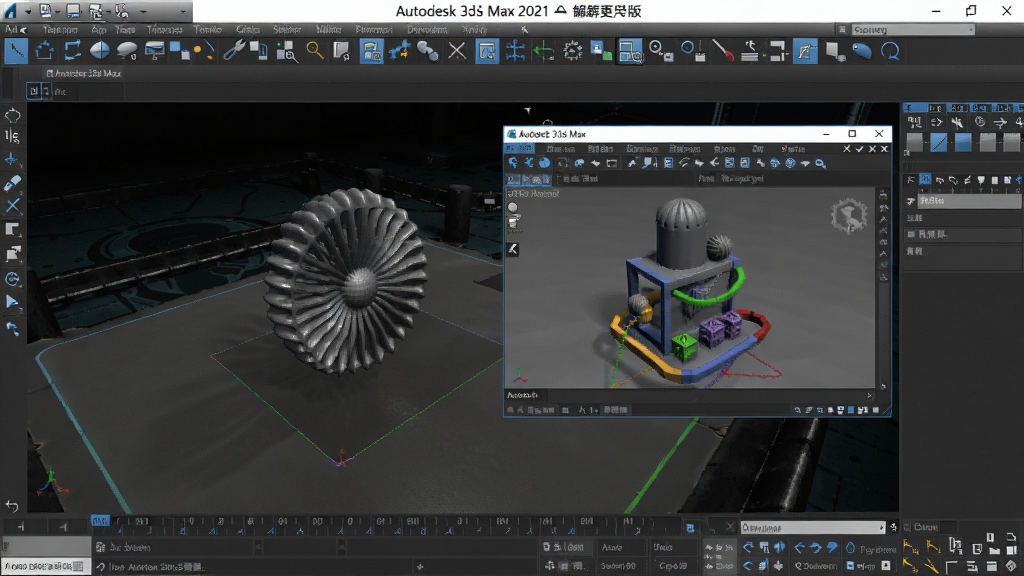Screen dimensions: 1024x576
Task: Click the green cube in floating viewport
Action: (x=684, y=345)
